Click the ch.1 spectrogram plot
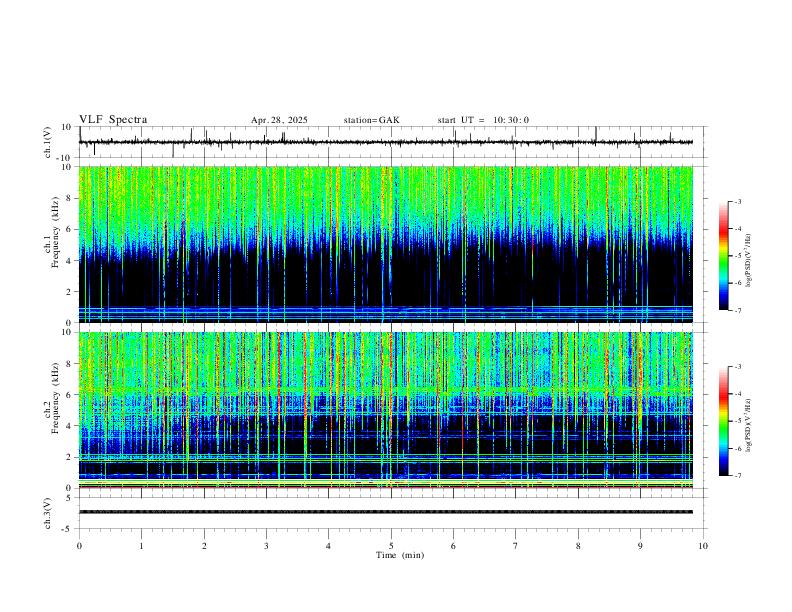Viewport: 792px width, 612px height. [385, 244]
